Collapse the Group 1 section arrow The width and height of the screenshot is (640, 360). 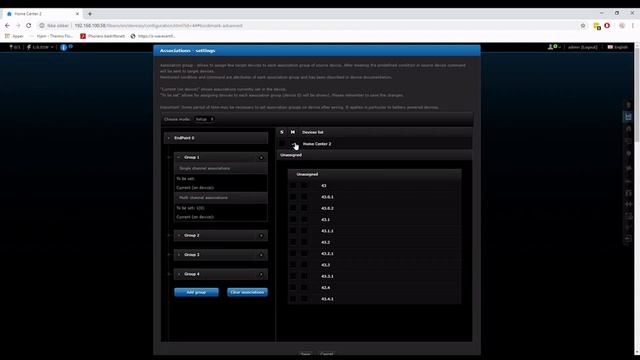pos(178,157)
